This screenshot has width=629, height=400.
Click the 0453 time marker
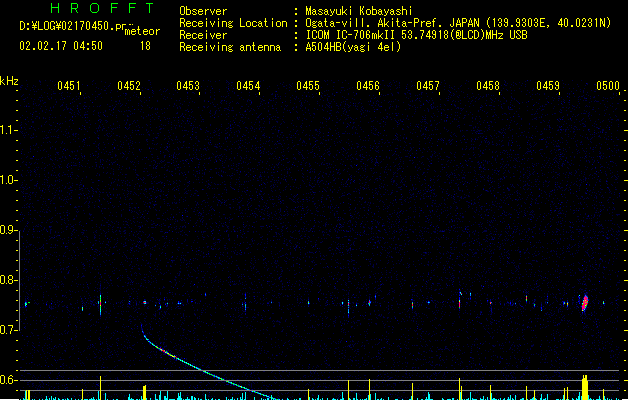pos(188,86)
